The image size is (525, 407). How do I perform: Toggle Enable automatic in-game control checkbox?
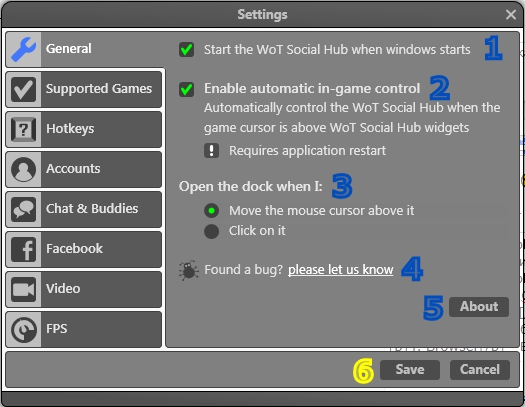point(186,89)
